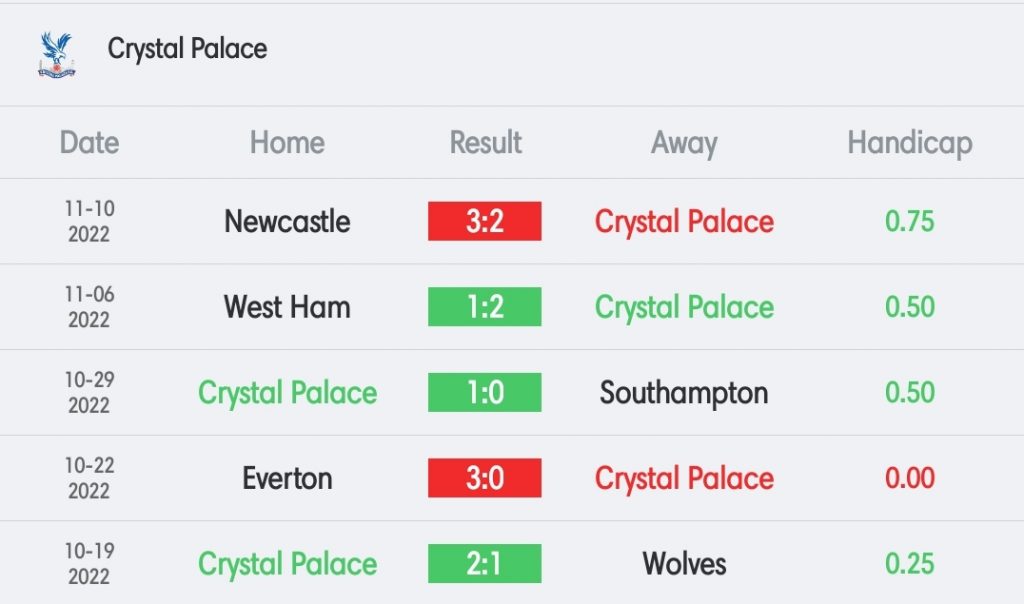Select the Home column header
This screenshot has height=604, width=1024.
(x=287, y=142)
